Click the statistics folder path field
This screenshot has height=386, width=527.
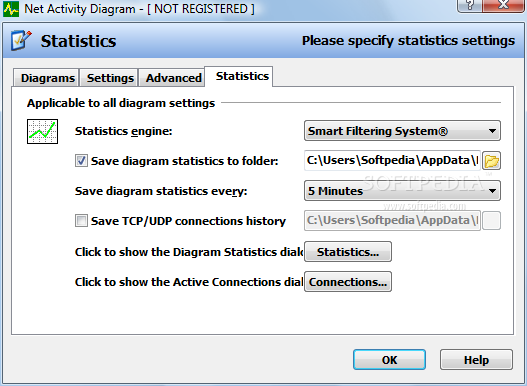[x=392, y=160]
